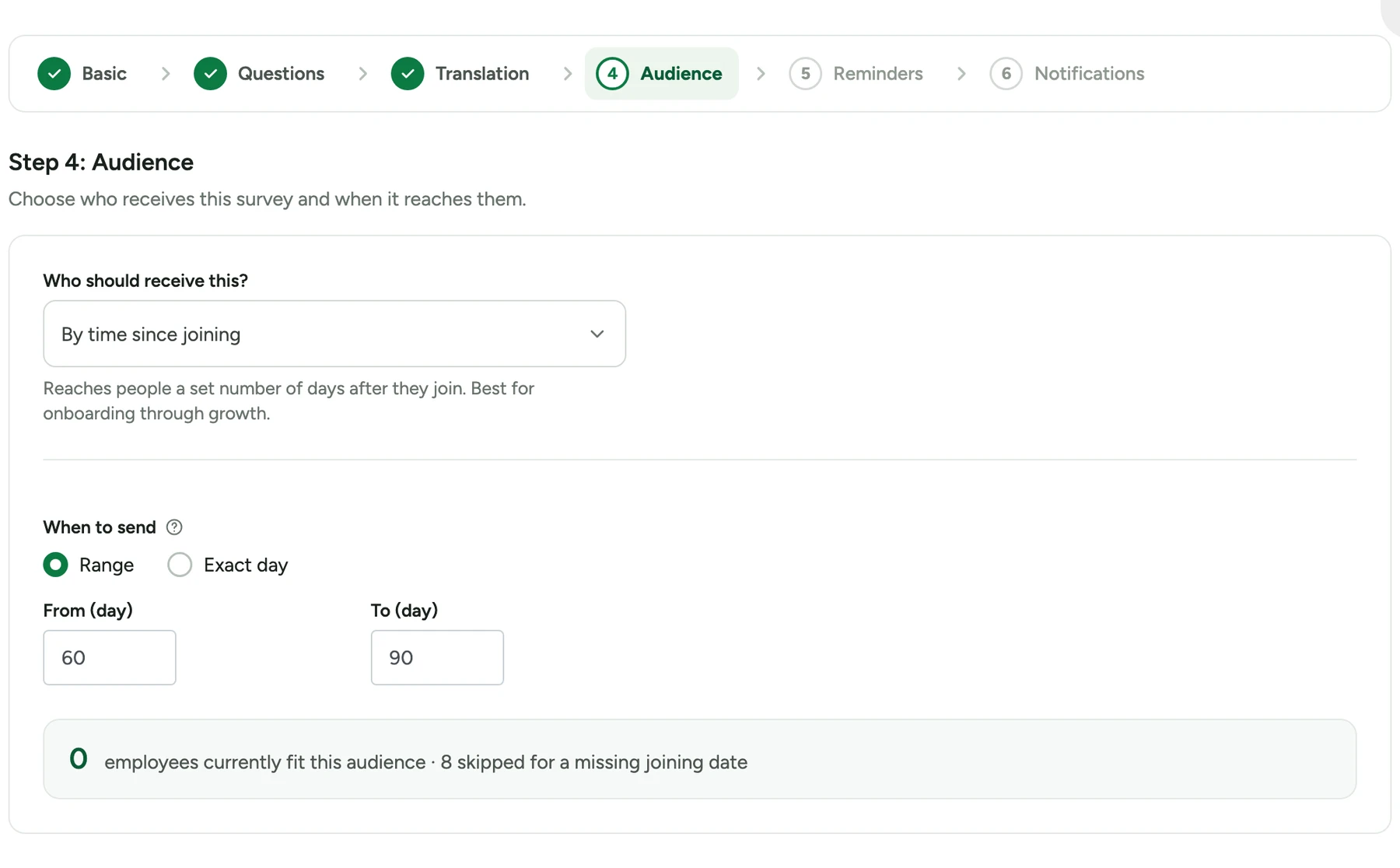Click the 'Reaches people a set number of days' description
This screenshot has height=868, width=1400.
coord(289,401)
